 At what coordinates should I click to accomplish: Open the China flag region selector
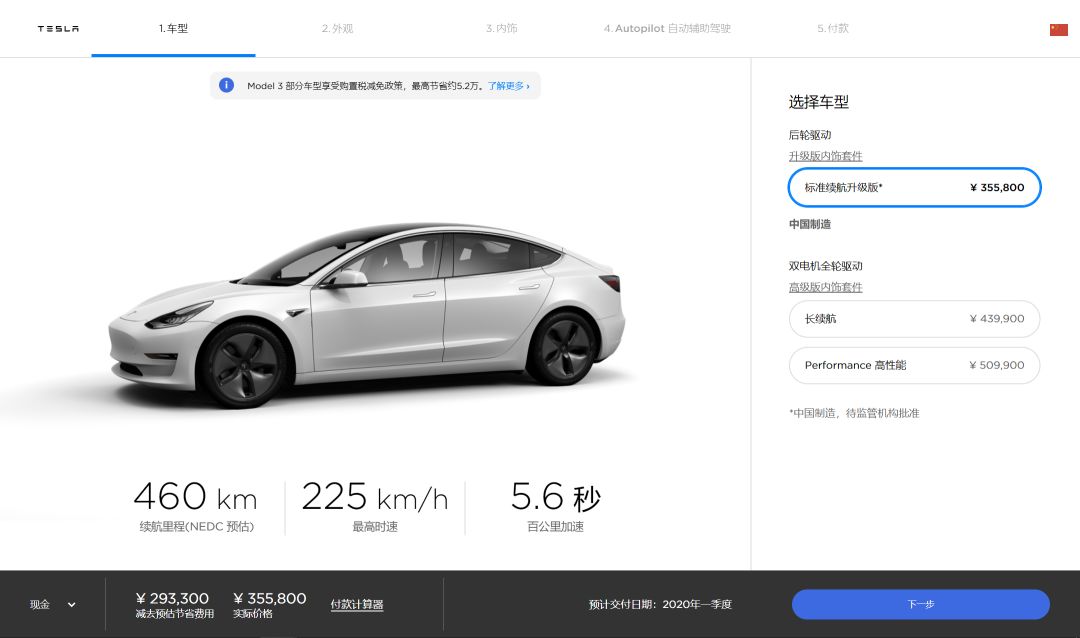coord(1058,30)
